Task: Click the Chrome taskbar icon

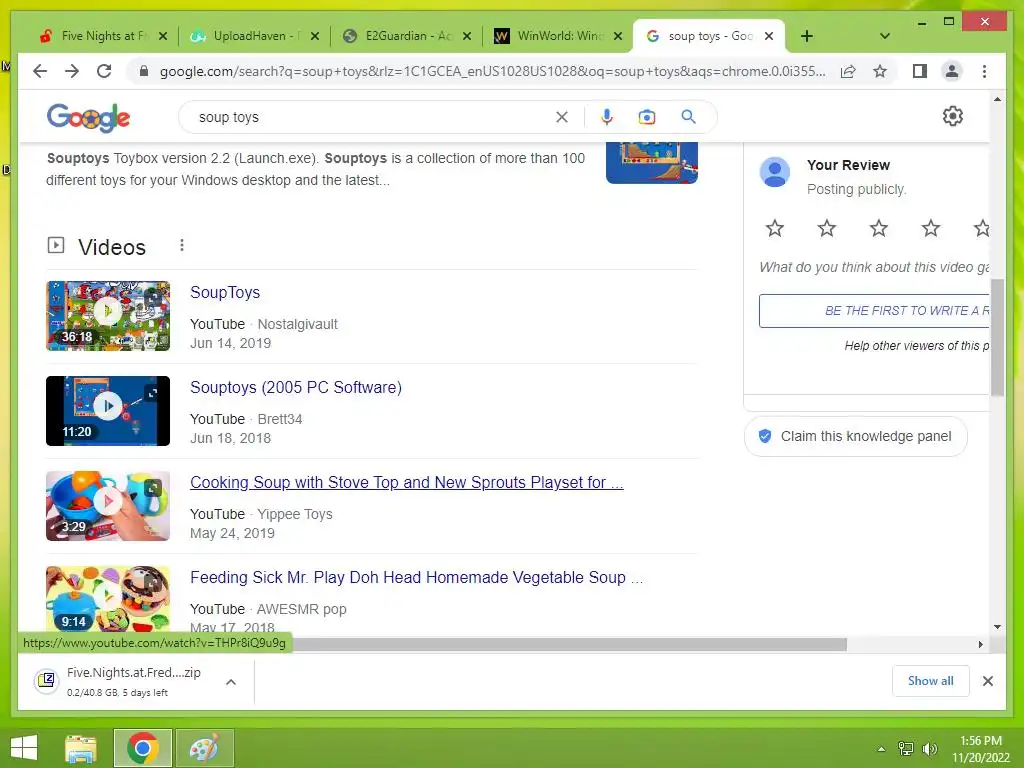Action: 143,748
